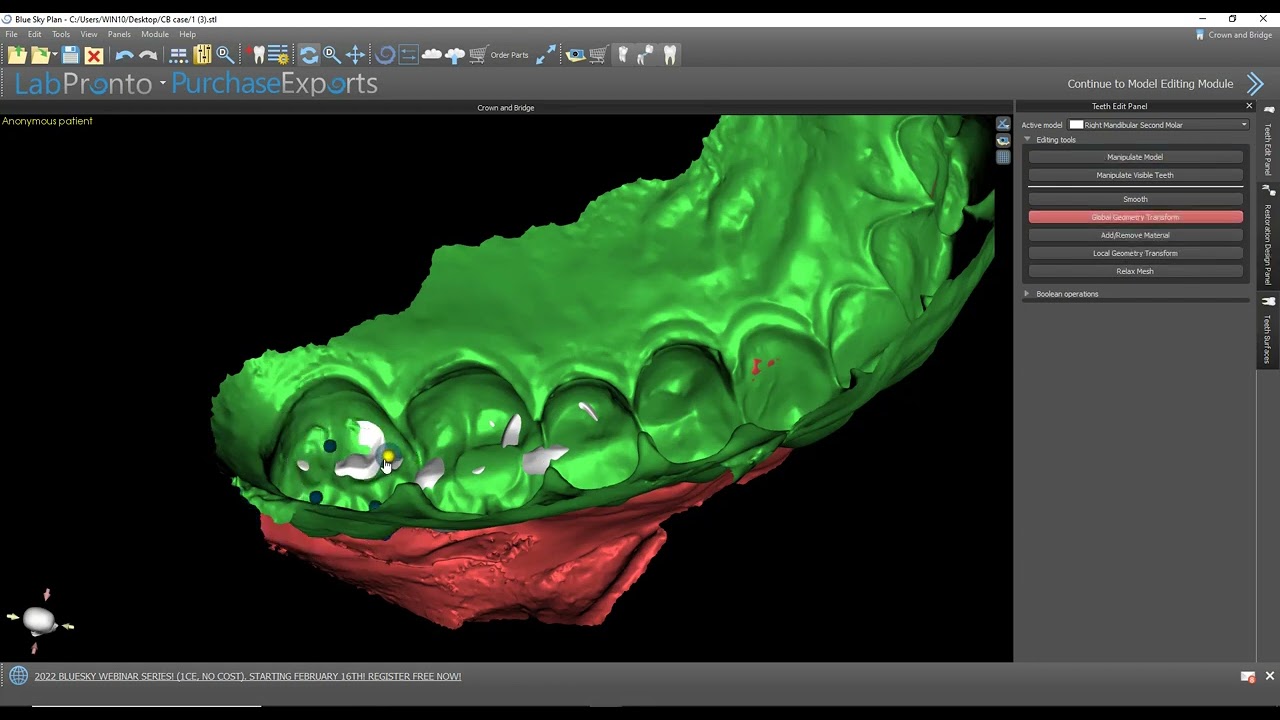Image resolution: width=1280 pixels, height=720 pixels.
Task: Open the dropdown arrow beside open folder
Action: pos(53,55)
